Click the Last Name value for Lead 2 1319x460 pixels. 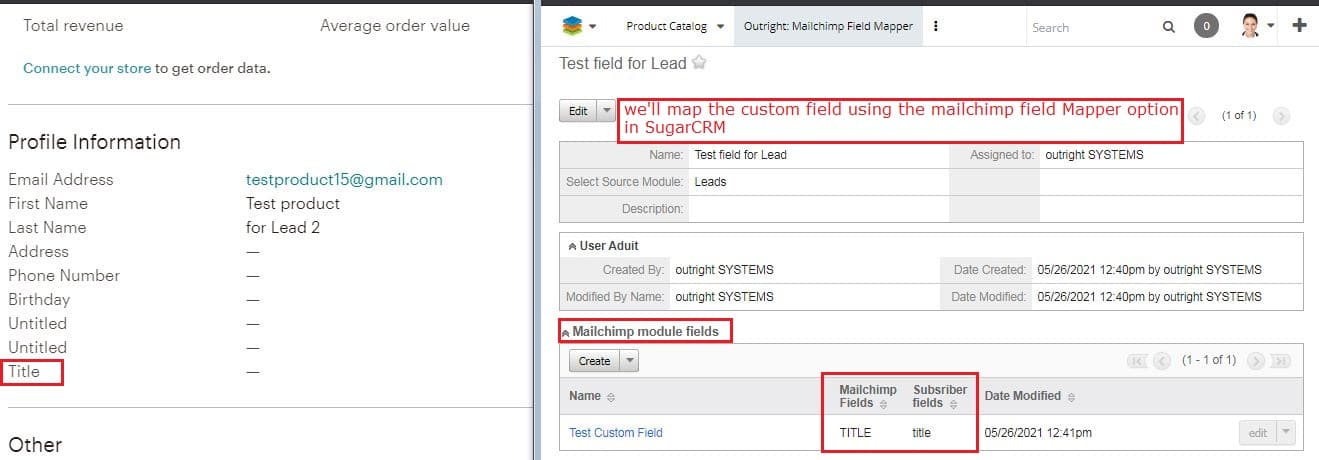click(283, 228)
